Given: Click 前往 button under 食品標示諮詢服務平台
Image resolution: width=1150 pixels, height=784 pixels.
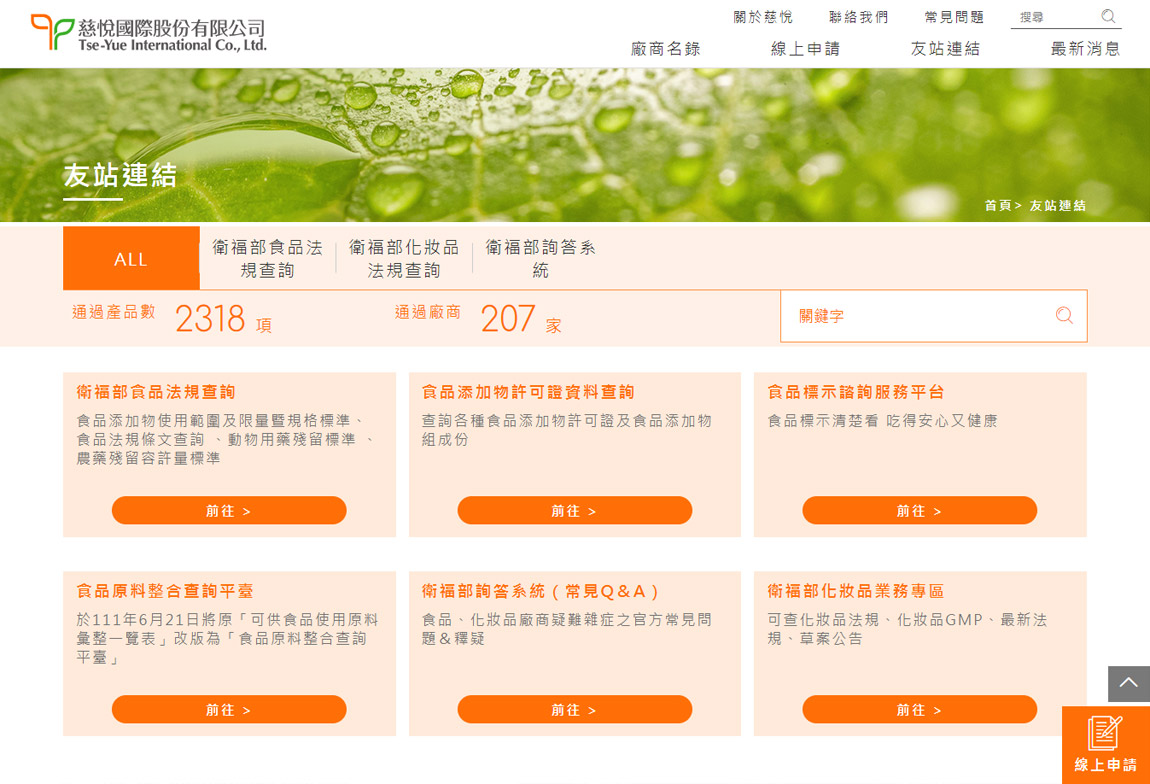Looking at the screenshot, I should tap(919, 510).
